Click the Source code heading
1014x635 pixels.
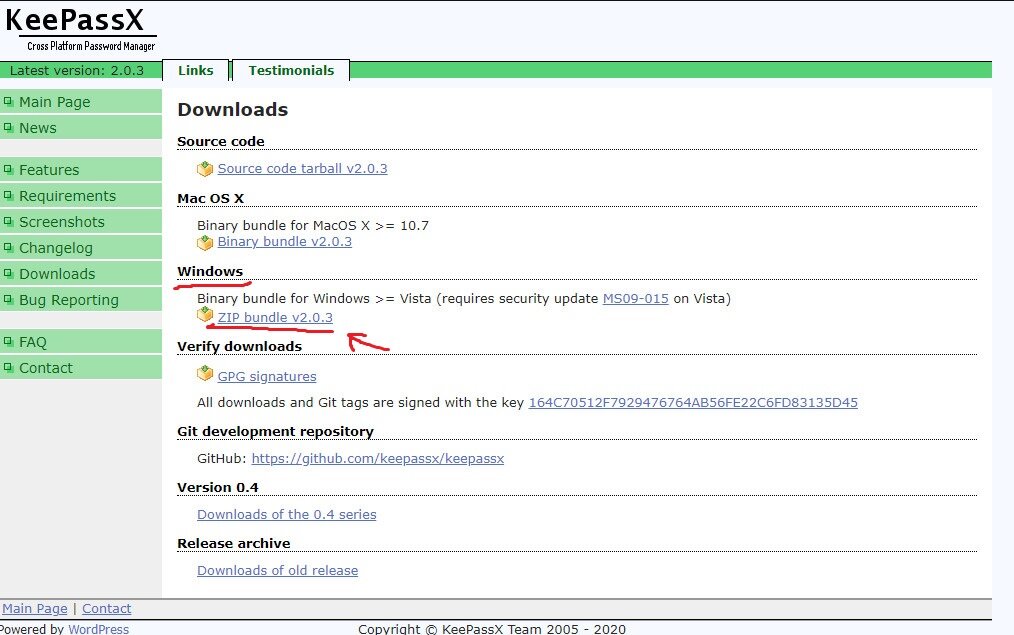pos(221,142)
